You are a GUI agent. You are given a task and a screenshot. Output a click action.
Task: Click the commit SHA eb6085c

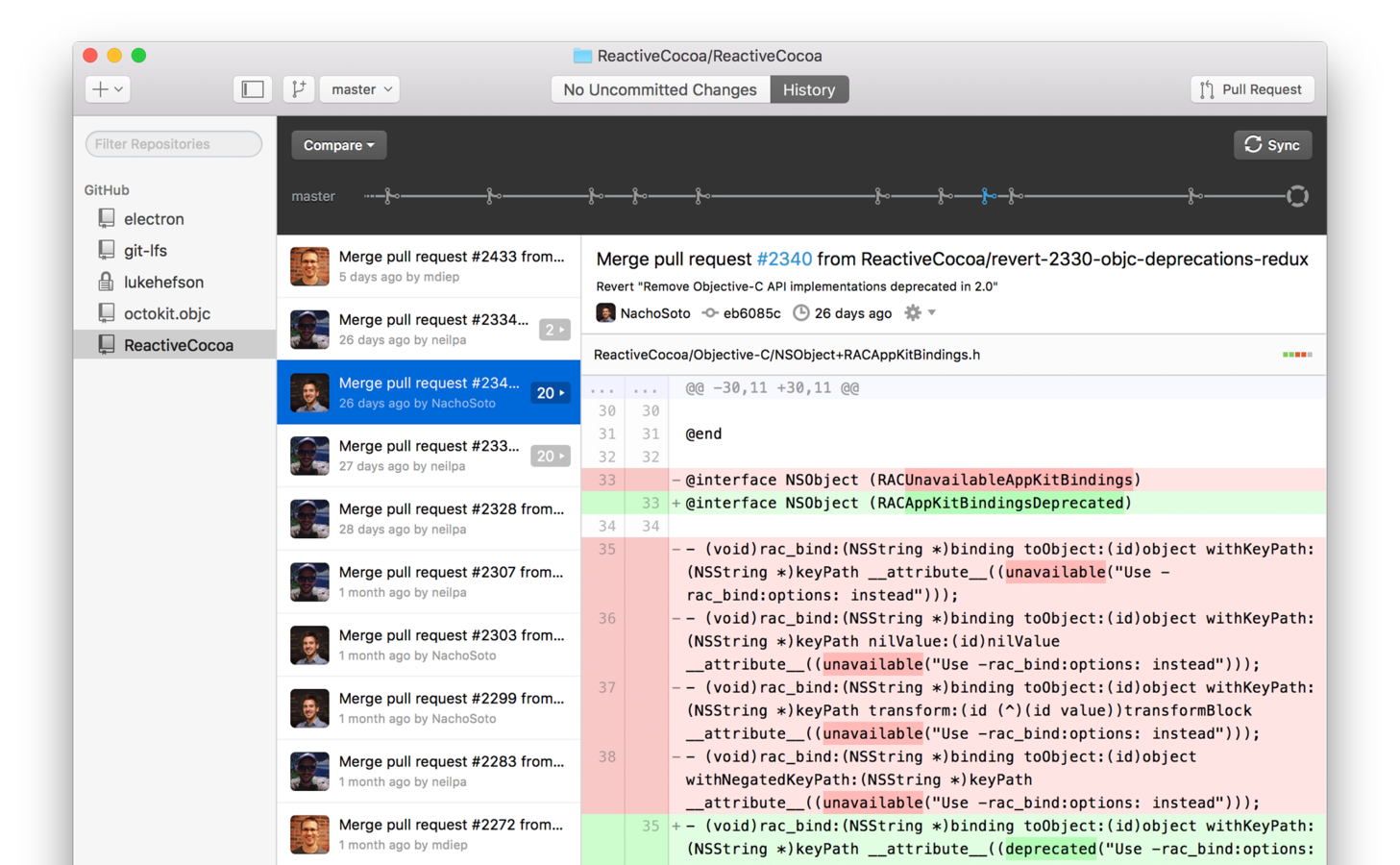[751, 313]
